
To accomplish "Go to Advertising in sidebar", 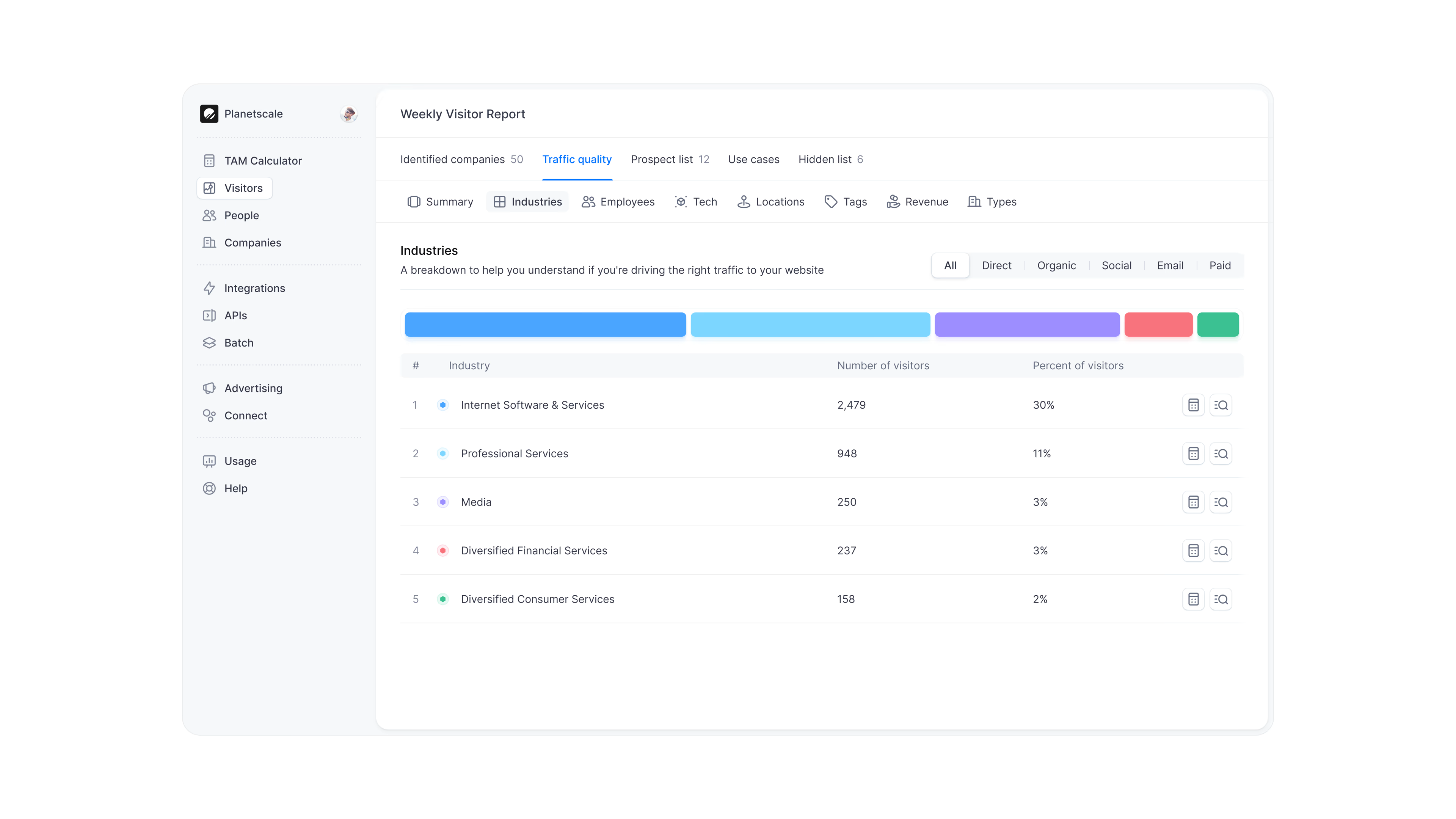I will tap(253, 388).
